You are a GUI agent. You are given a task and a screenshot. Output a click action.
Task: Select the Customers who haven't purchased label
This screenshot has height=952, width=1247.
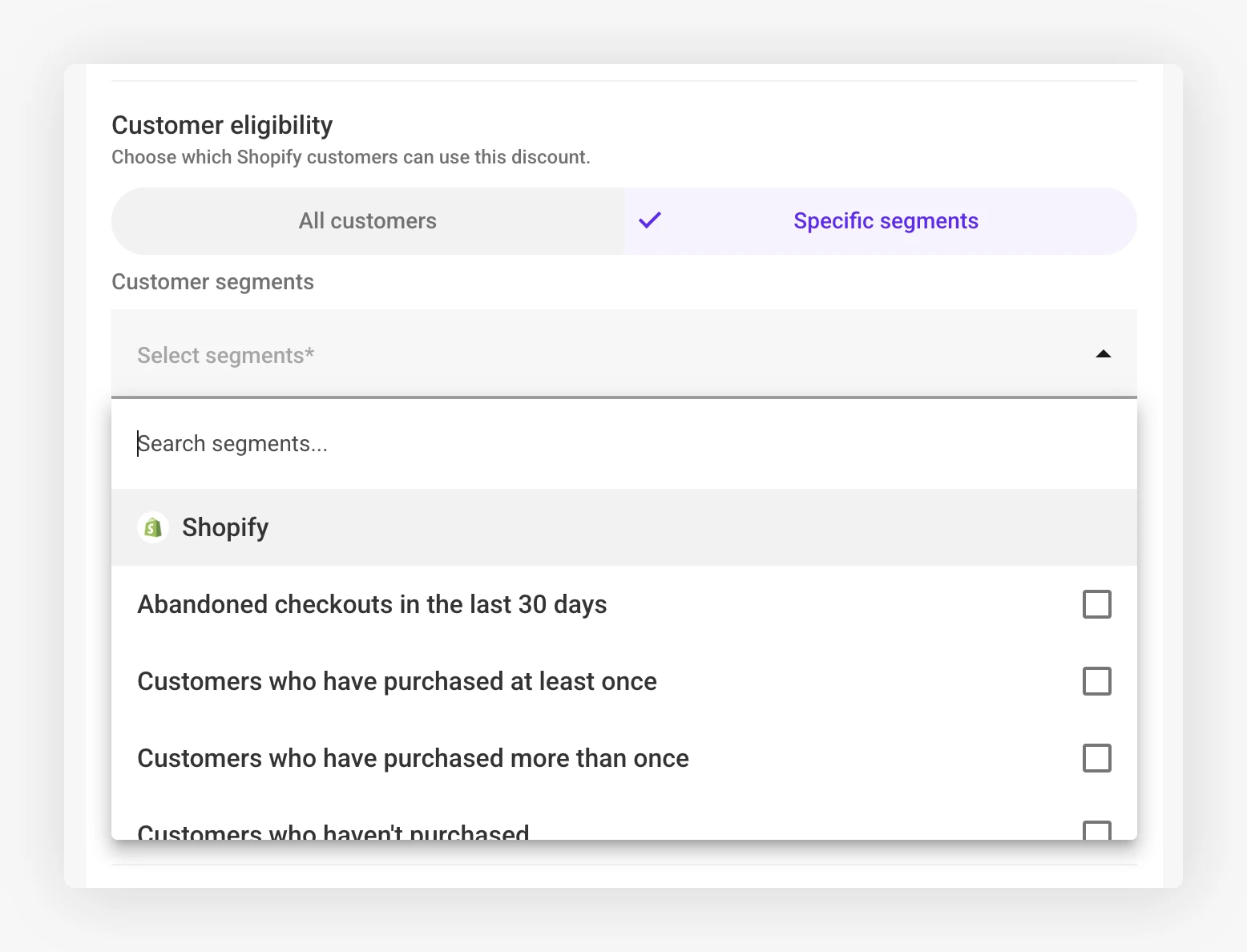[333, 831]
